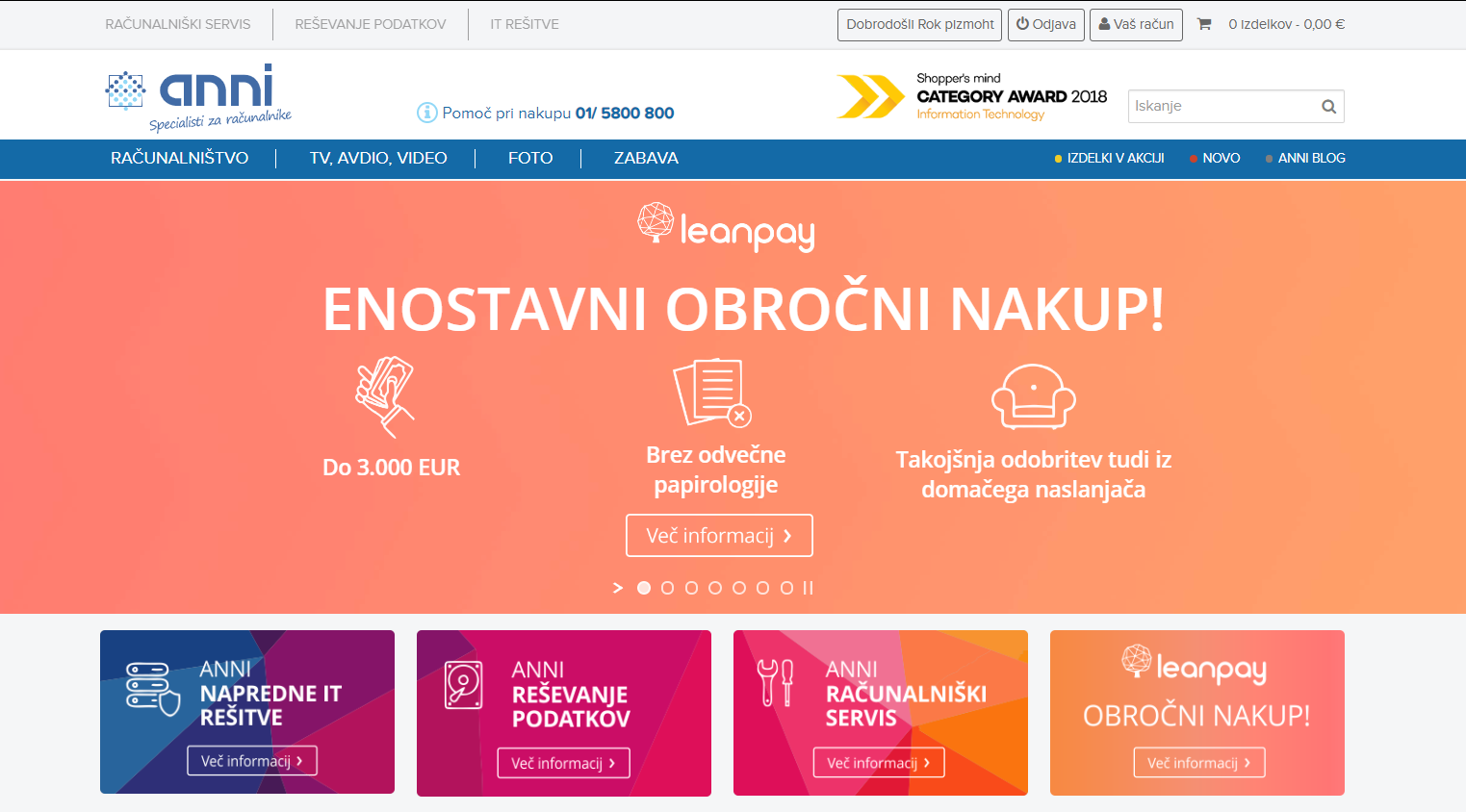
Task: Click the anni logo in the header
Action: point(198,97)
